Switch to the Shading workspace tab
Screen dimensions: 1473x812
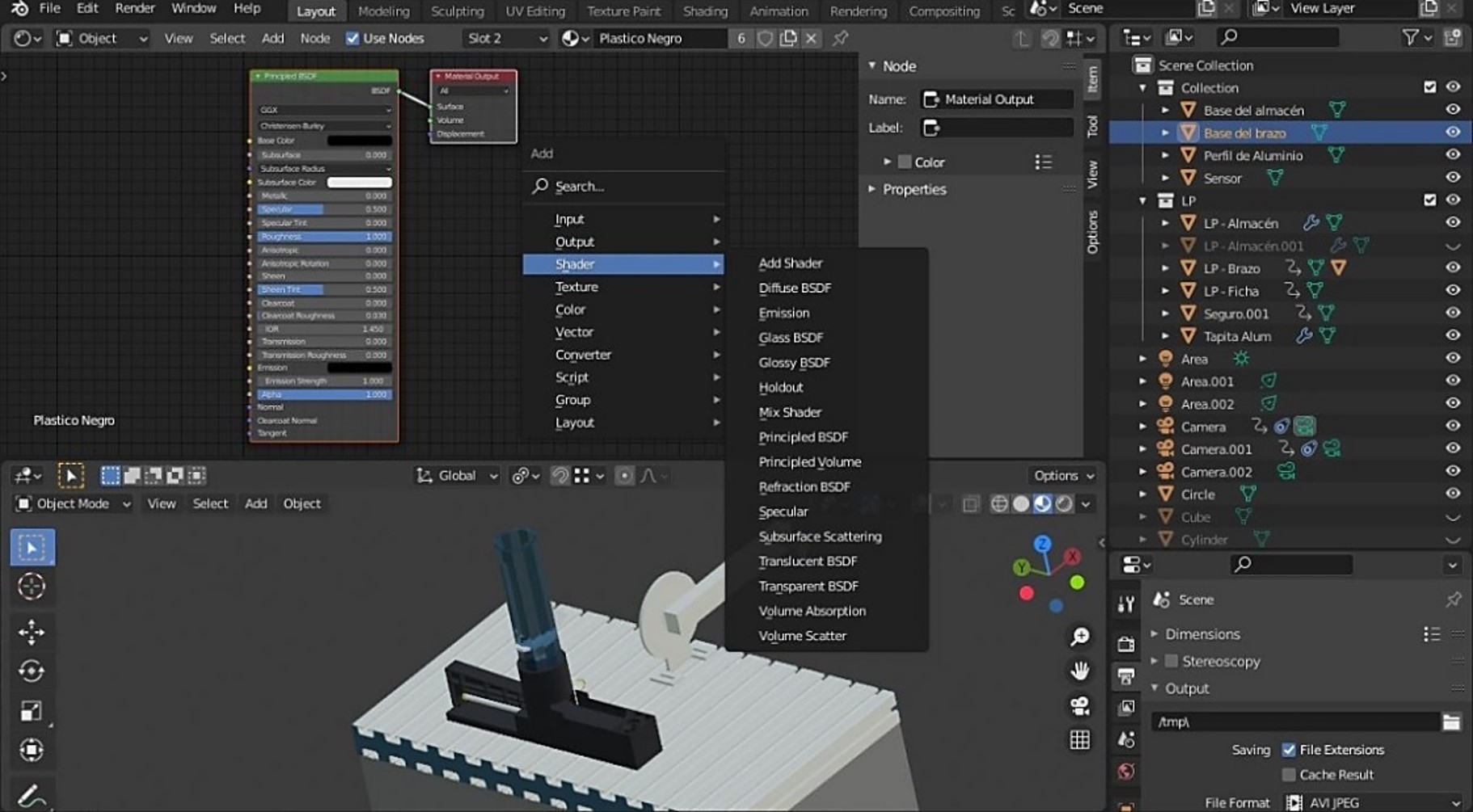tap(705, 11)
